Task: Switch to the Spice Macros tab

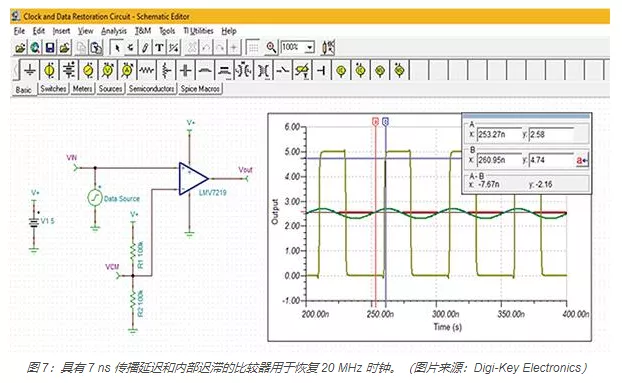Action: [x=200, y=89]
